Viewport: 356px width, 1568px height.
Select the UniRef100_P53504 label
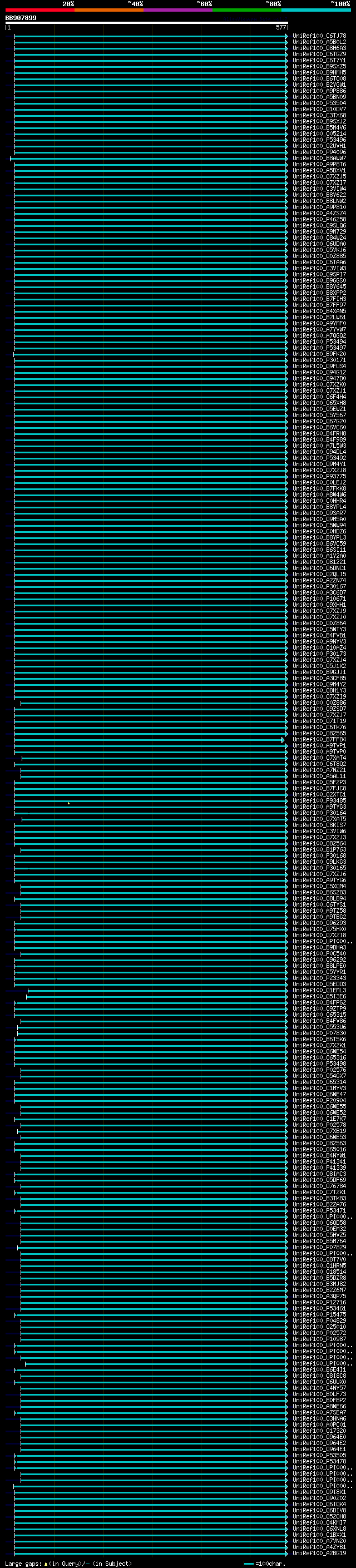[x=319, y=103]
